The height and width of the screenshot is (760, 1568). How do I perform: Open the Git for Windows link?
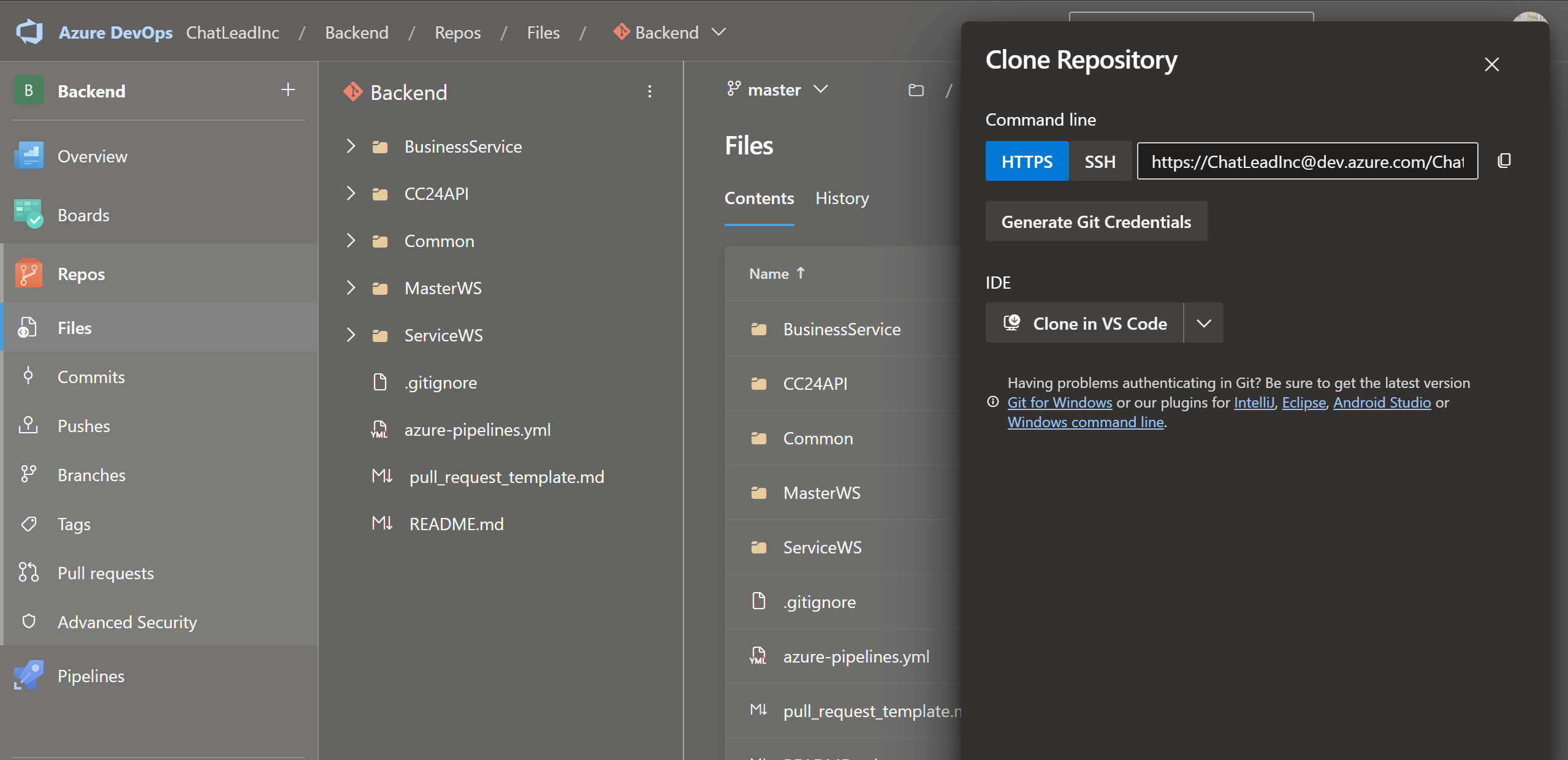(x=1059, y=403)
